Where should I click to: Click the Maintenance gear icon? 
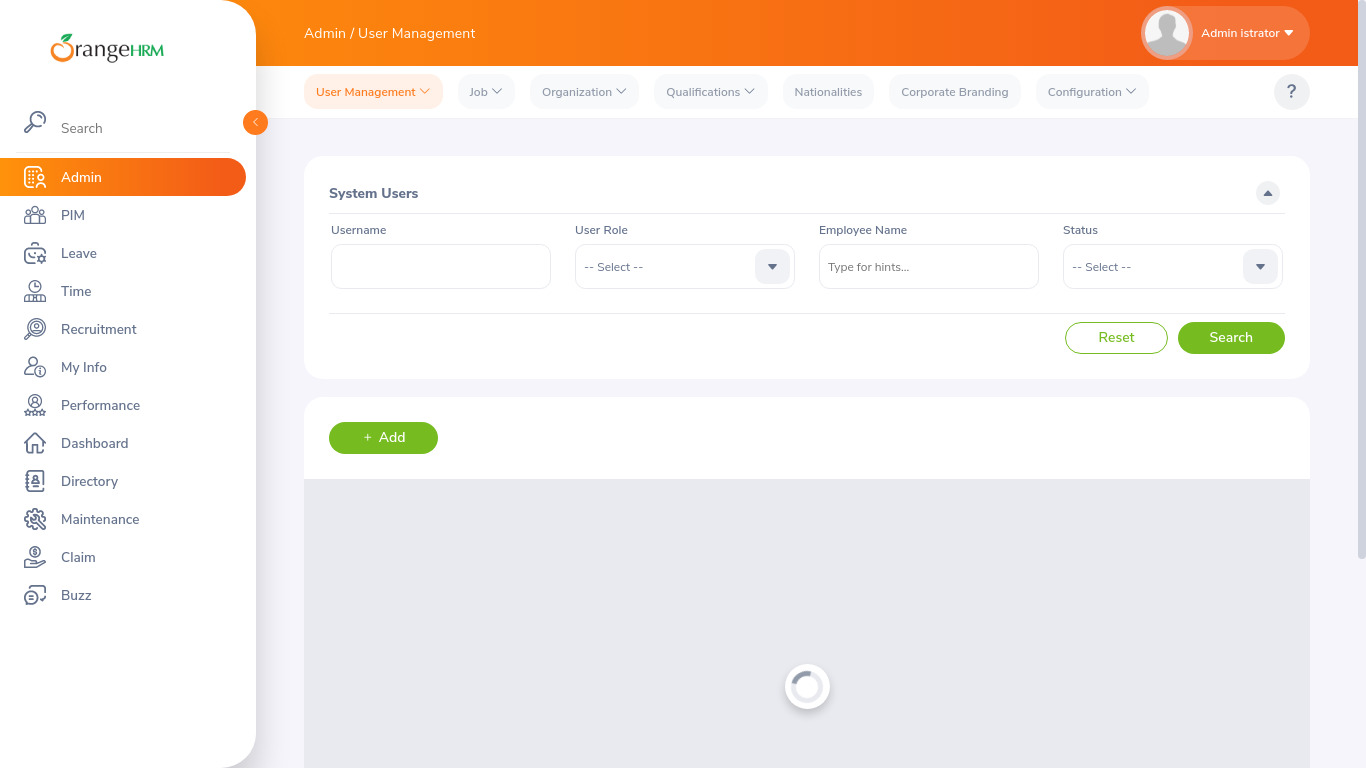point(35,519)
